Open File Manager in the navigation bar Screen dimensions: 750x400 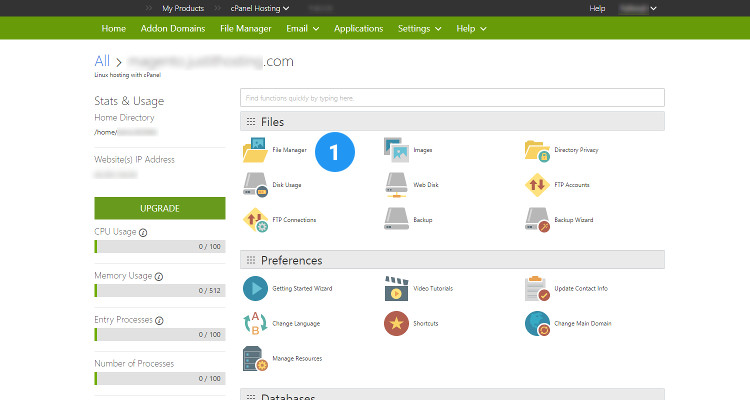pos(245,28)
